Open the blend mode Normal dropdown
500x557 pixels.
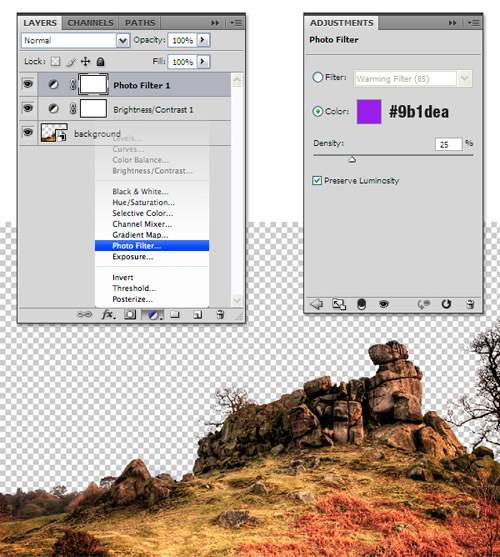coord(122,40)
